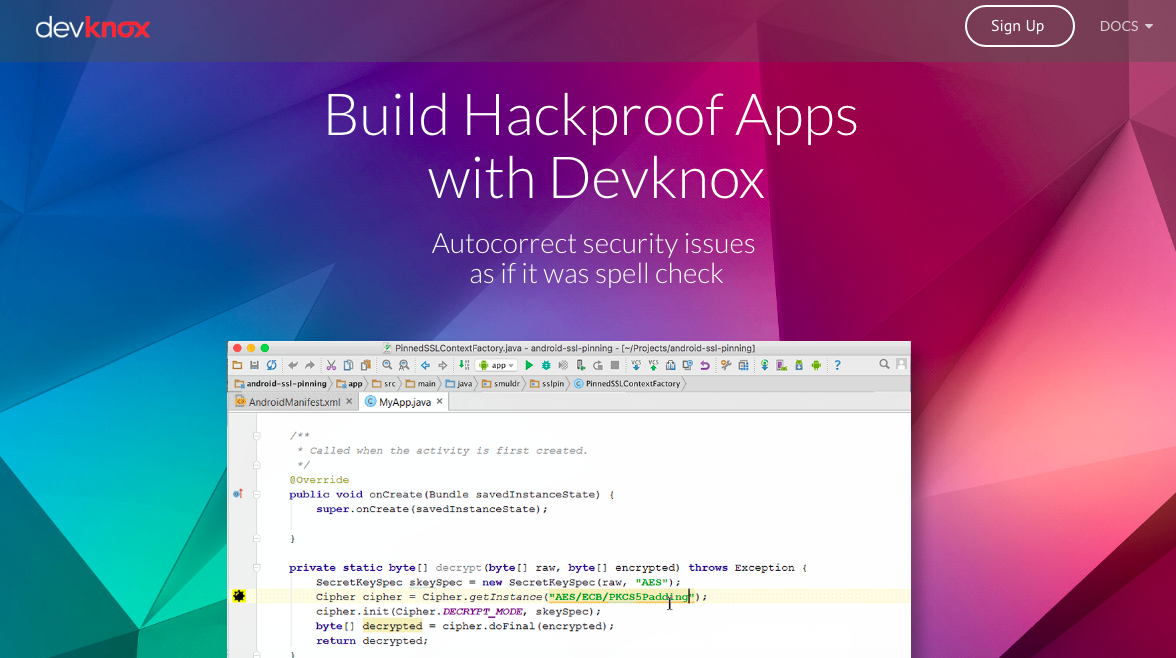Click the java breadcrumb folder

pos(459,383)
